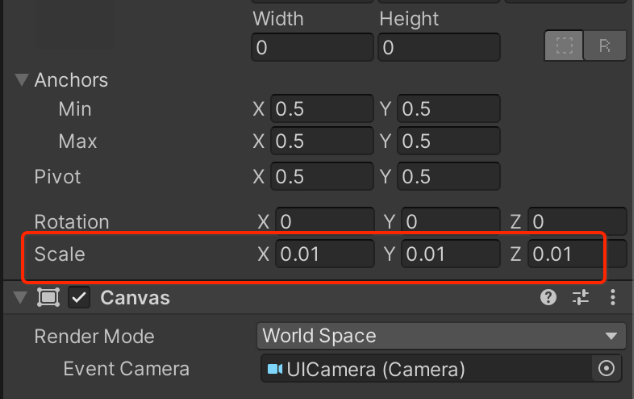
Task: Click the Pivot Y value field
Action: (449, 177)
